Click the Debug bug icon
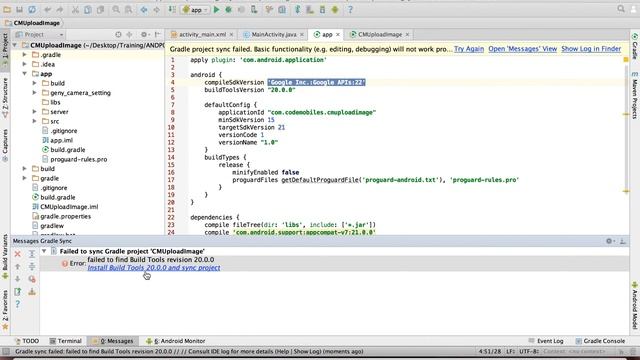640x360 pixels. point(229,9)
